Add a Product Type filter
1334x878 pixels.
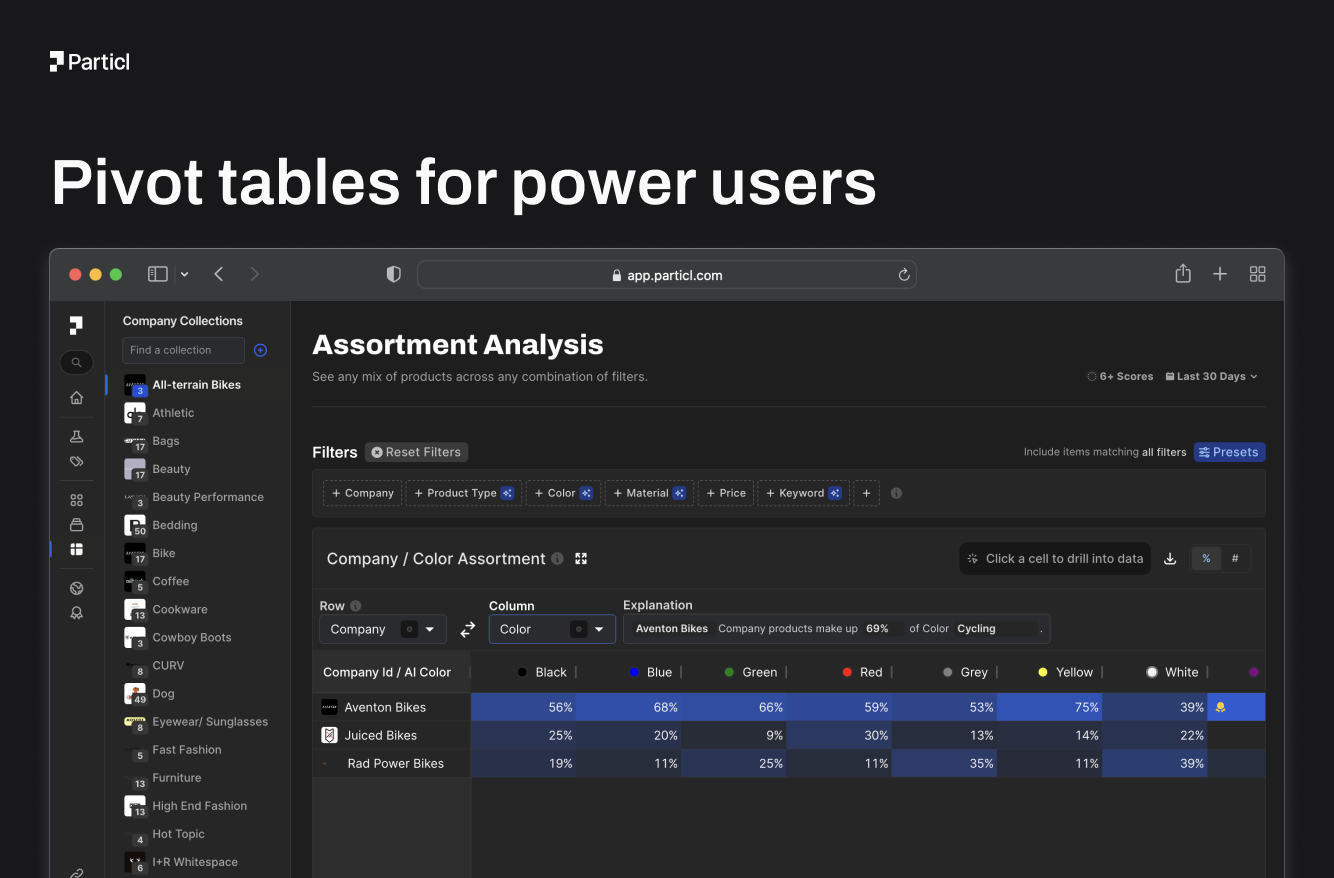tap(464, 493)
